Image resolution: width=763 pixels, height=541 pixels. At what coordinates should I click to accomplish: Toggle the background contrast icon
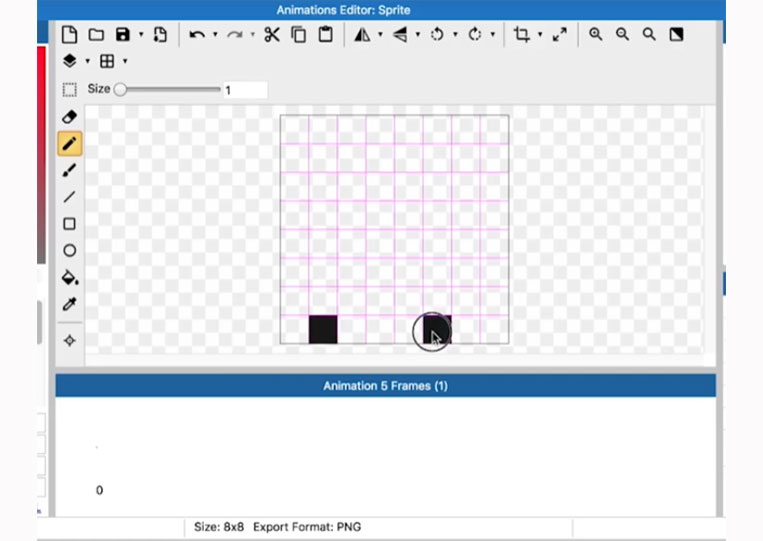click(676, 34)
